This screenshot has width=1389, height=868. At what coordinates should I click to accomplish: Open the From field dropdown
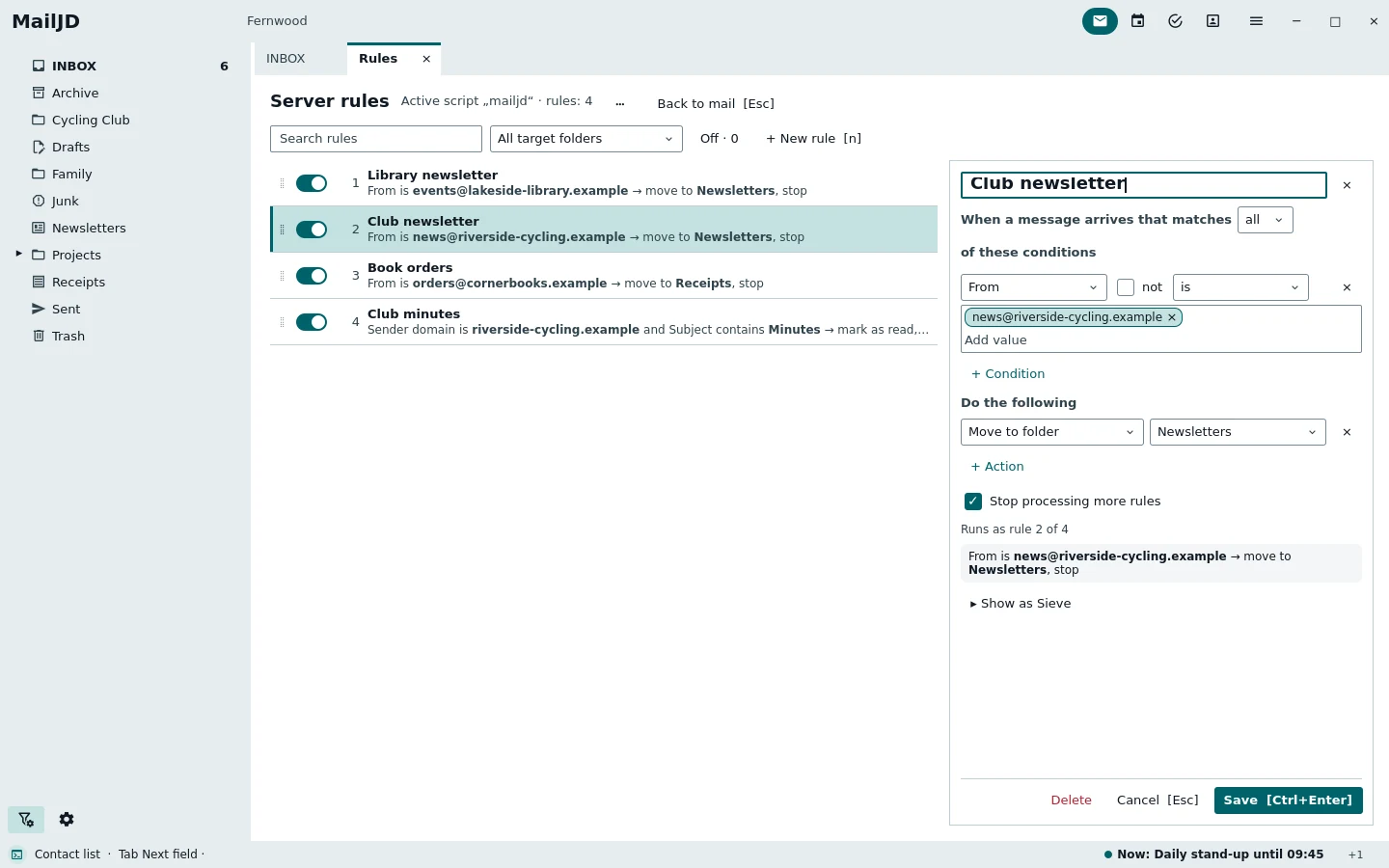point(1033,287)
